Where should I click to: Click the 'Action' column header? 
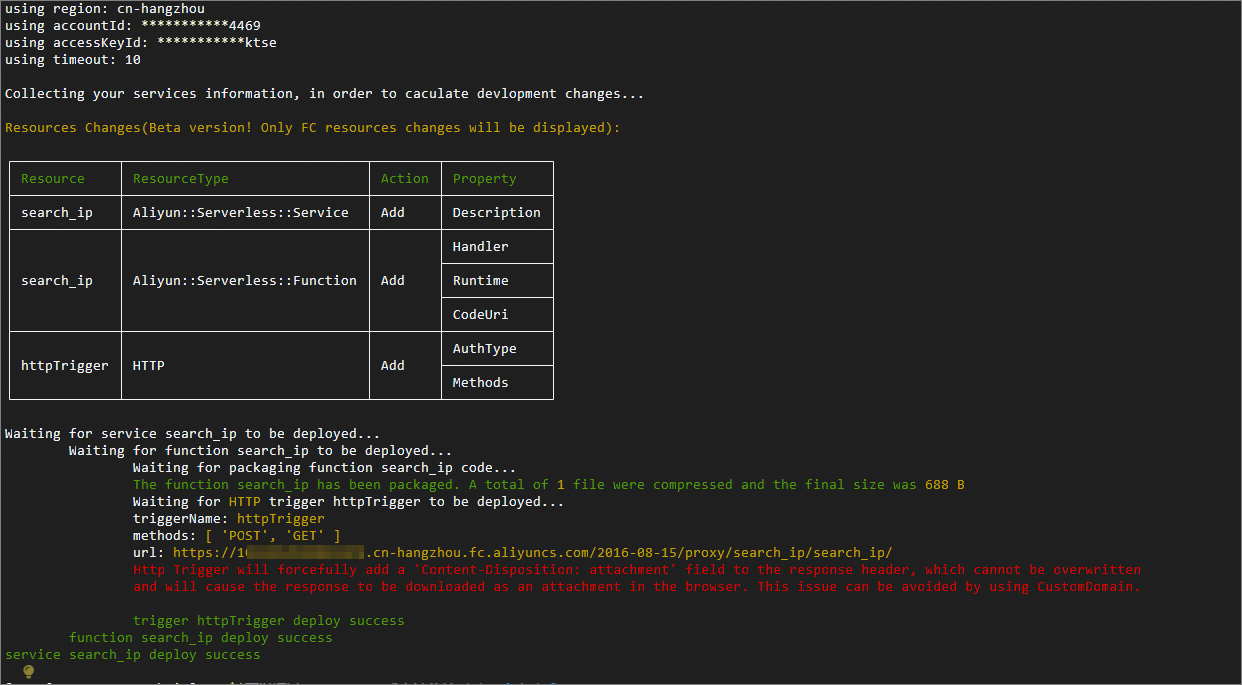(x=405, y=179)
